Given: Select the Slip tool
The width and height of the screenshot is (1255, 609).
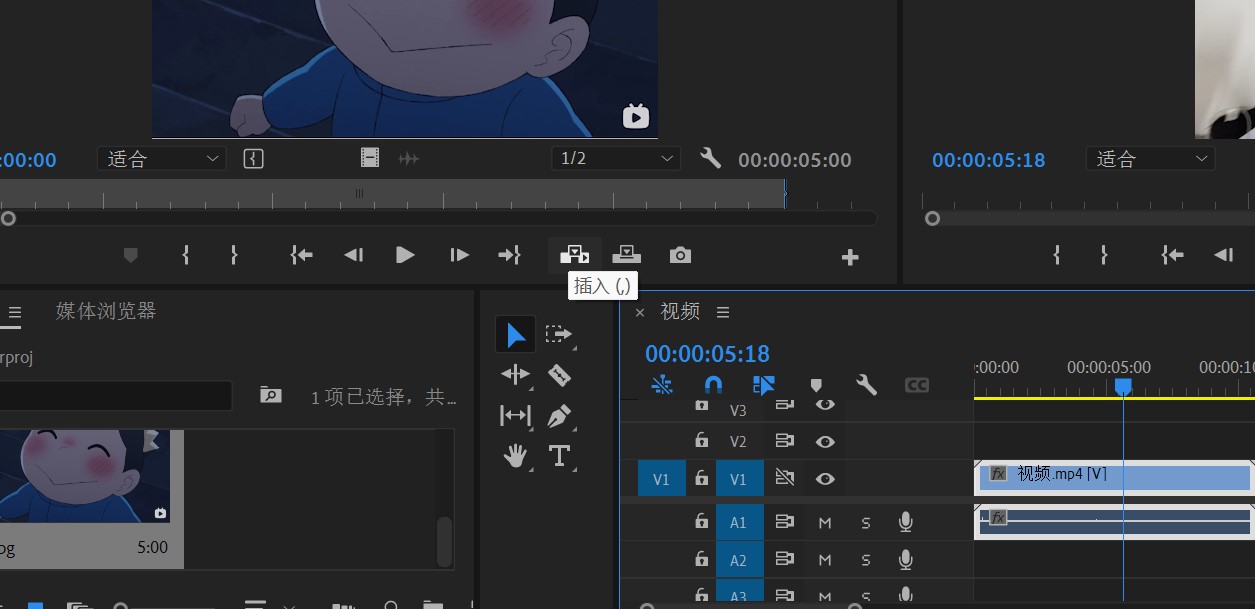Looking at the screenshot, I should click(x=515, y=415).
